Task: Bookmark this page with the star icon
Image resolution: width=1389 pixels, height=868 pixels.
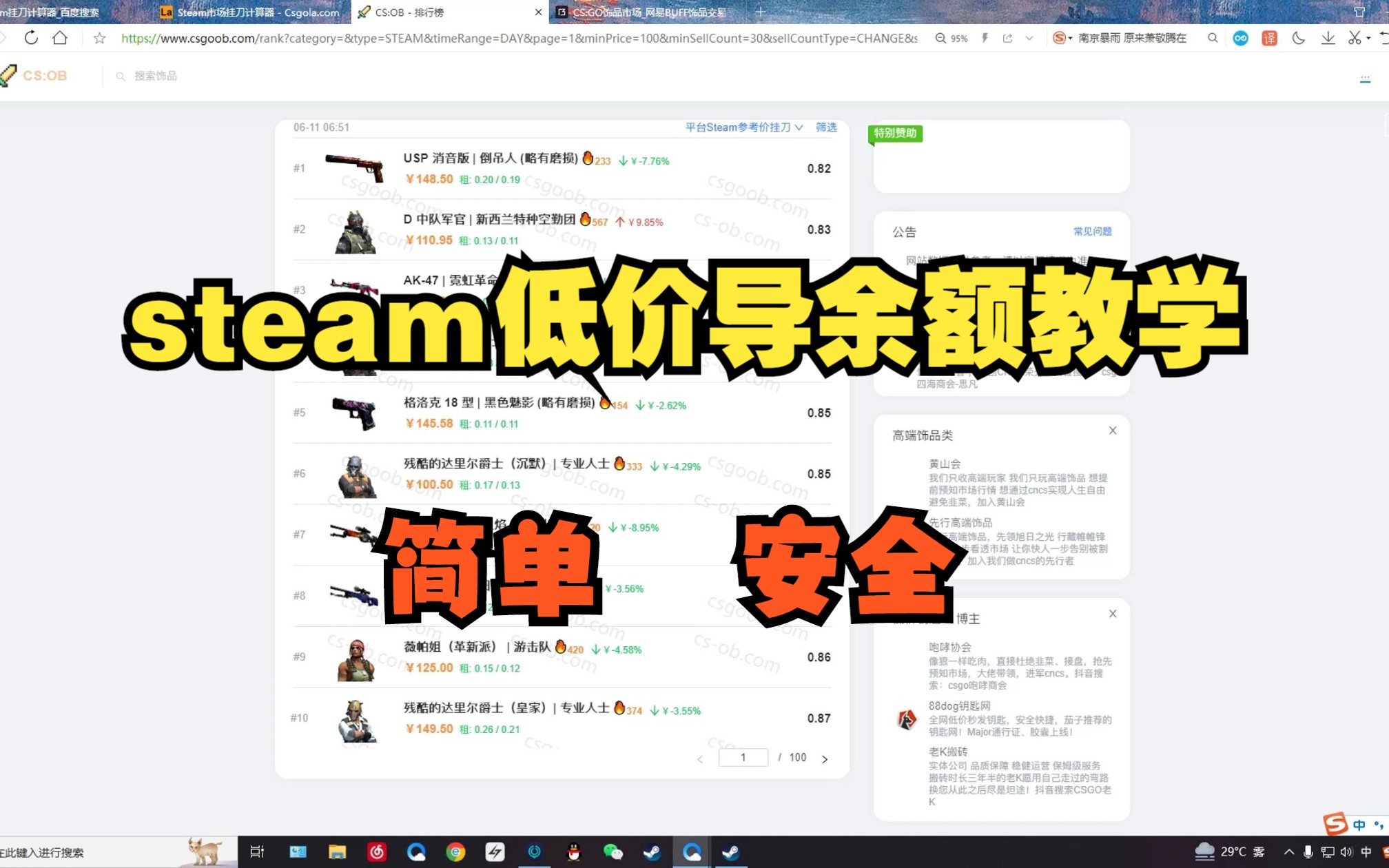Action: (99, 38)
